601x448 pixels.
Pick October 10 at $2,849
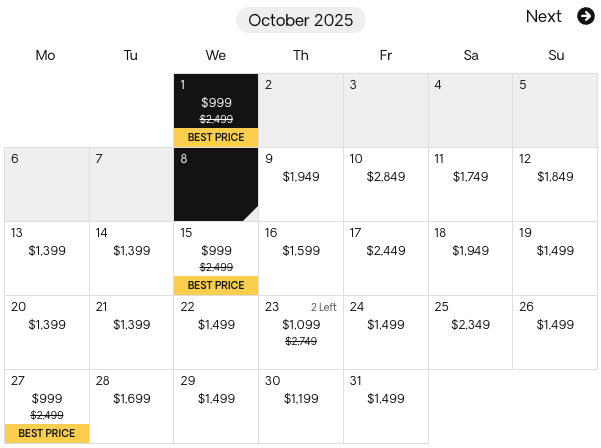[386, 184]
